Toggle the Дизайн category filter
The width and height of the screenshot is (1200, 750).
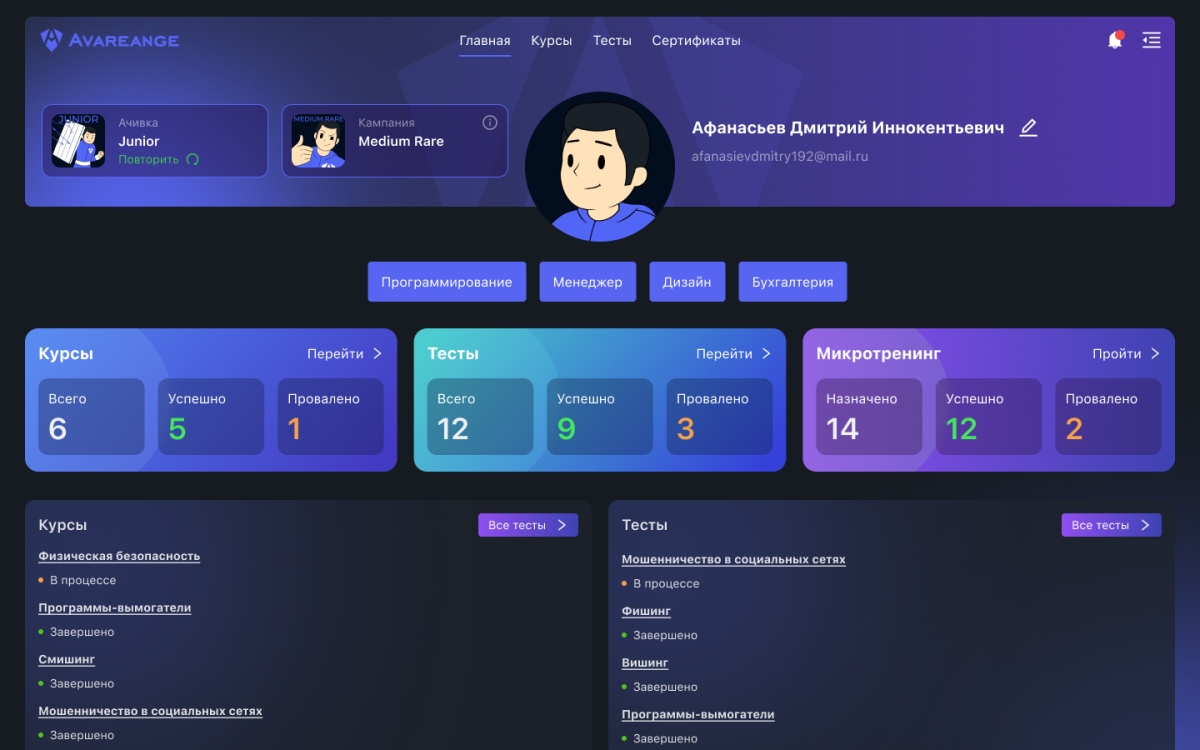(x=687, y=281)
